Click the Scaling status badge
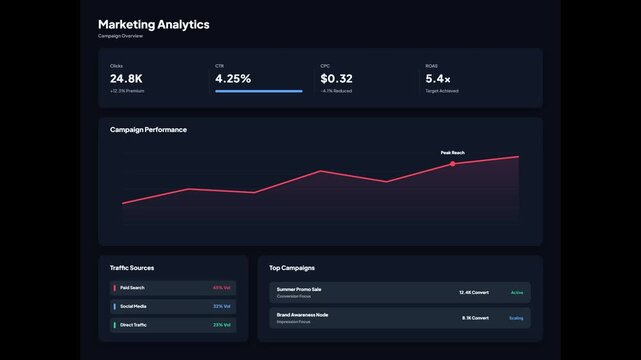The image size is (641, 360). click(x=516, y=318)
